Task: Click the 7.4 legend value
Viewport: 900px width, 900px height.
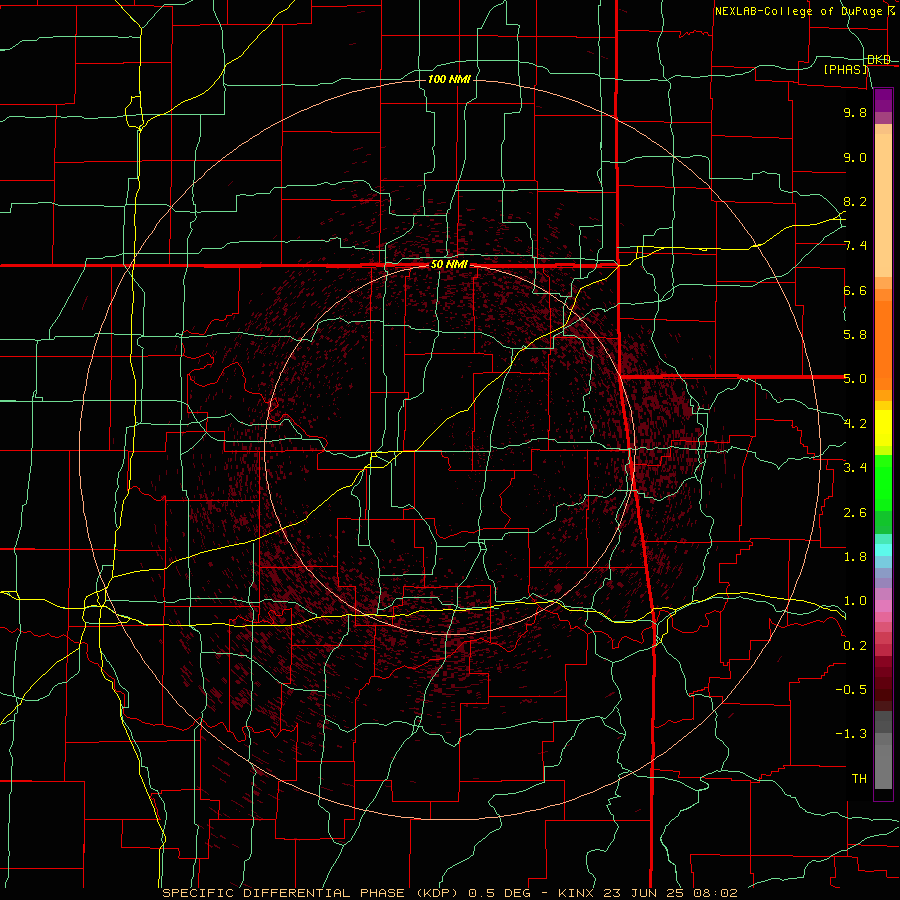Action: 855,246
